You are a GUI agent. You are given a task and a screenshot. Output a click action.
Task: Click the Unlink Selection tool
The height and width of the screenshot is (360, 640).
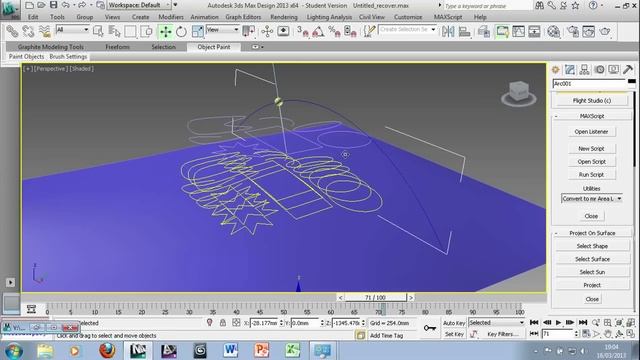pyautogui.click(x=28, y=31)
